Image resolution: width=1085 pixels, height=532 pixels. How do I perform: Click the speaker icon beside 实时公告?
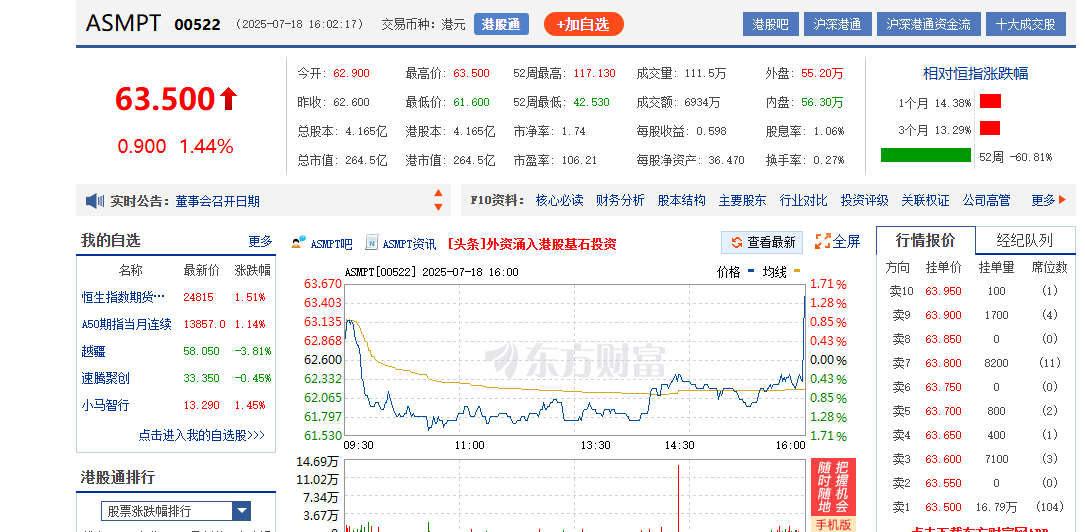pos(95,201)
